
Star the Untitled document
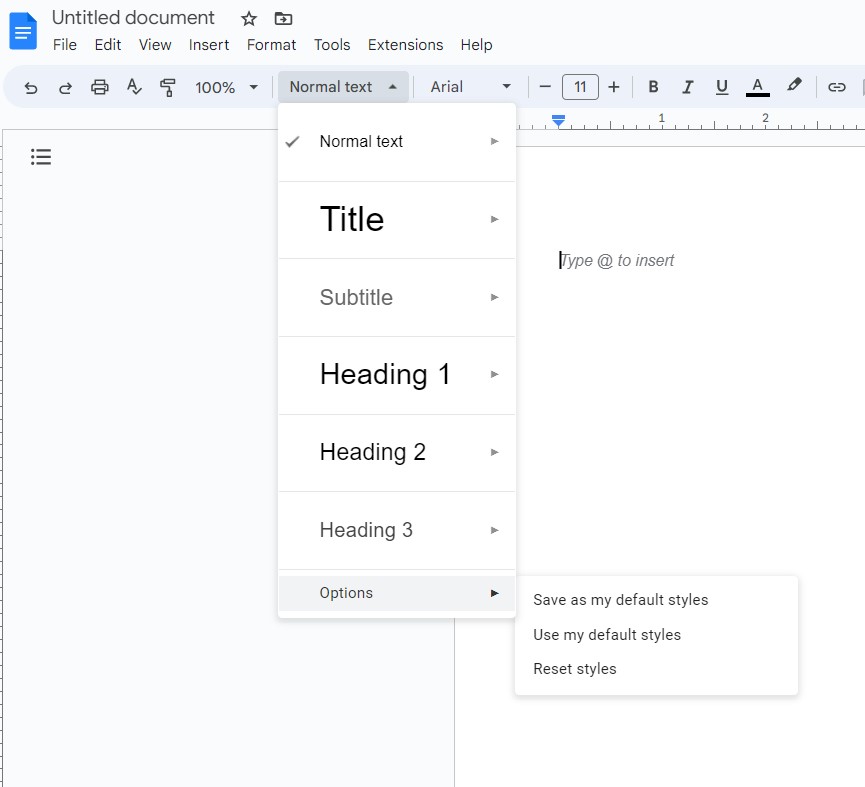tap(249, 19)
